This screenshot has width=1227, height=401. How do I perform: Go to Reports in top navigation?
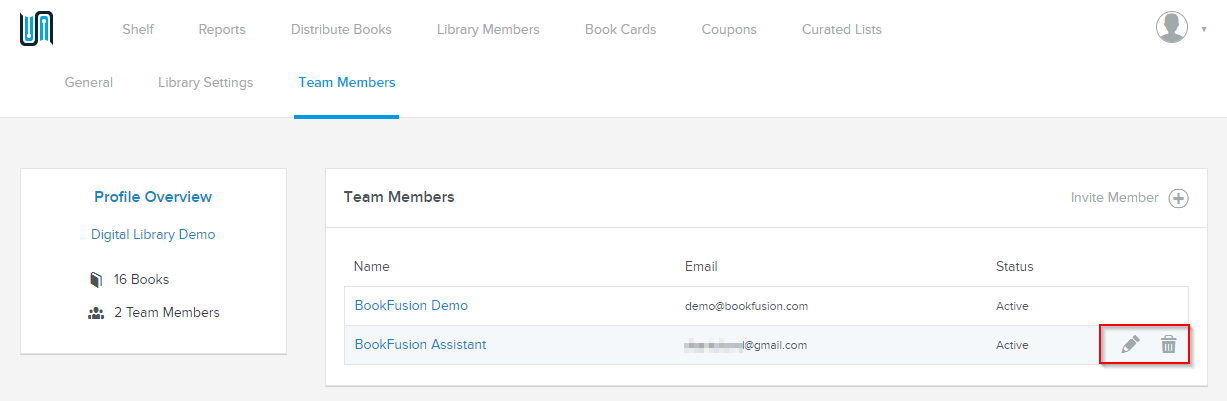pos(222,29)
